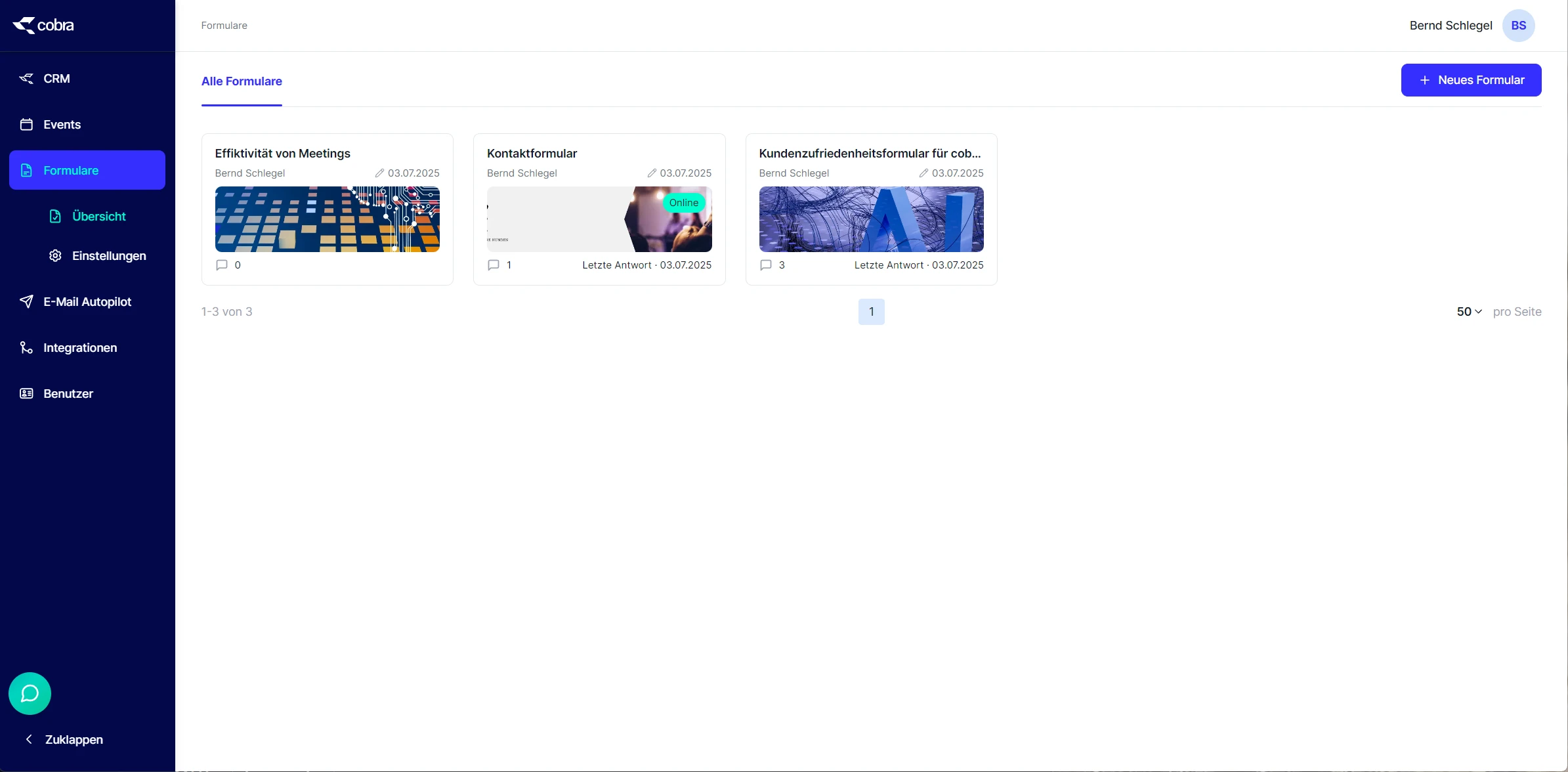Collapse the Formulare sidebar section
This screenshot has width=1568, height=772.
click(x=87, y=171)
